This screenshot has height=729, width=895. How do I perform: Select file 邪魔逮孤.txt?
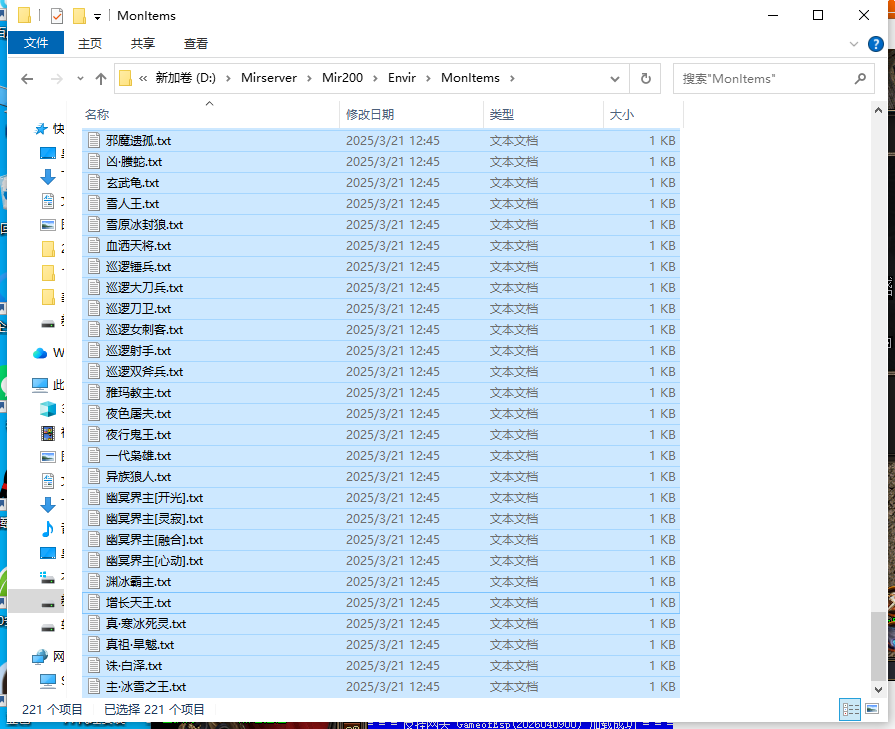[x=381, y=140]
